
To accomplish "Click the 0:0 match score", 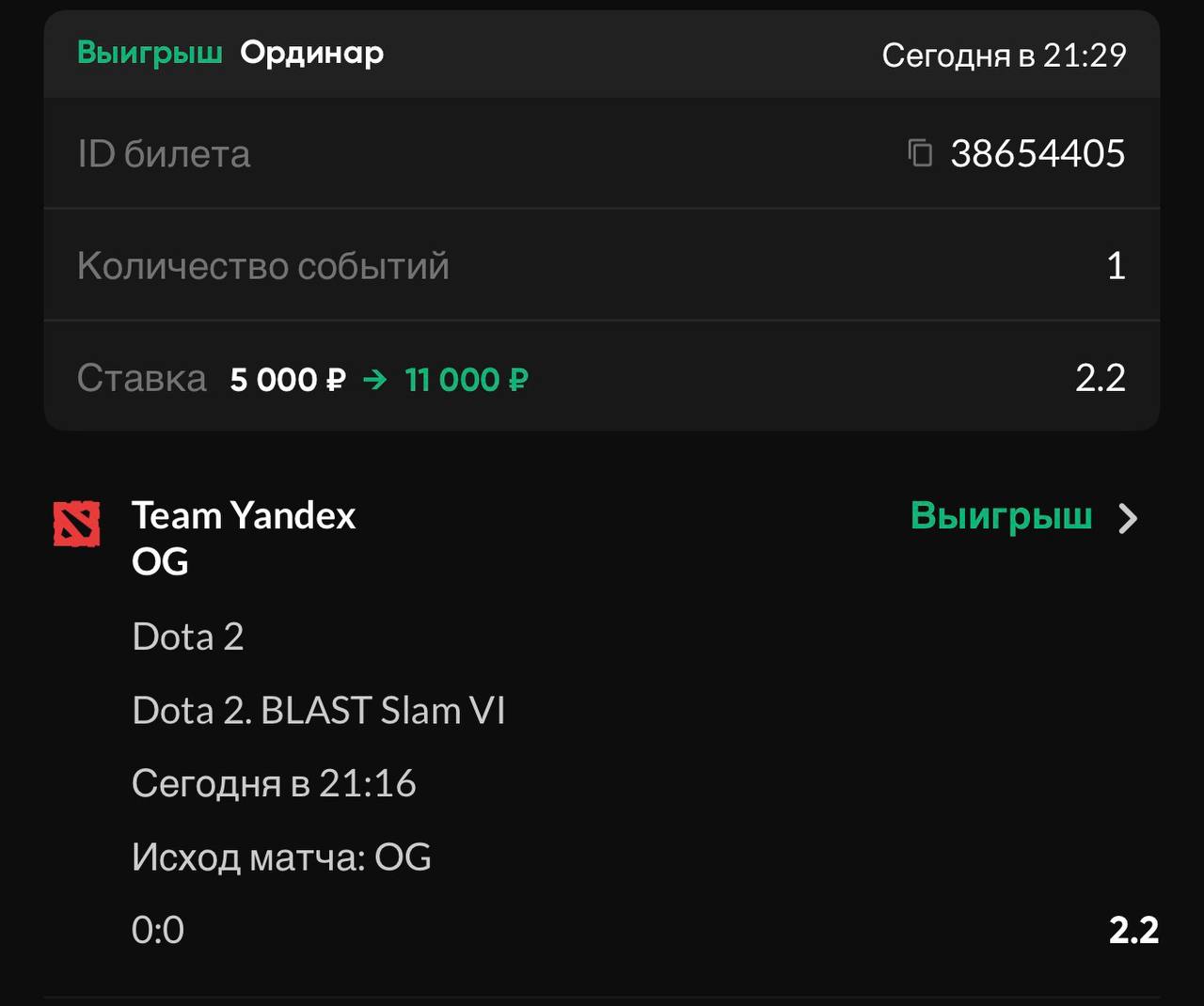I will [x=158, y=930].
